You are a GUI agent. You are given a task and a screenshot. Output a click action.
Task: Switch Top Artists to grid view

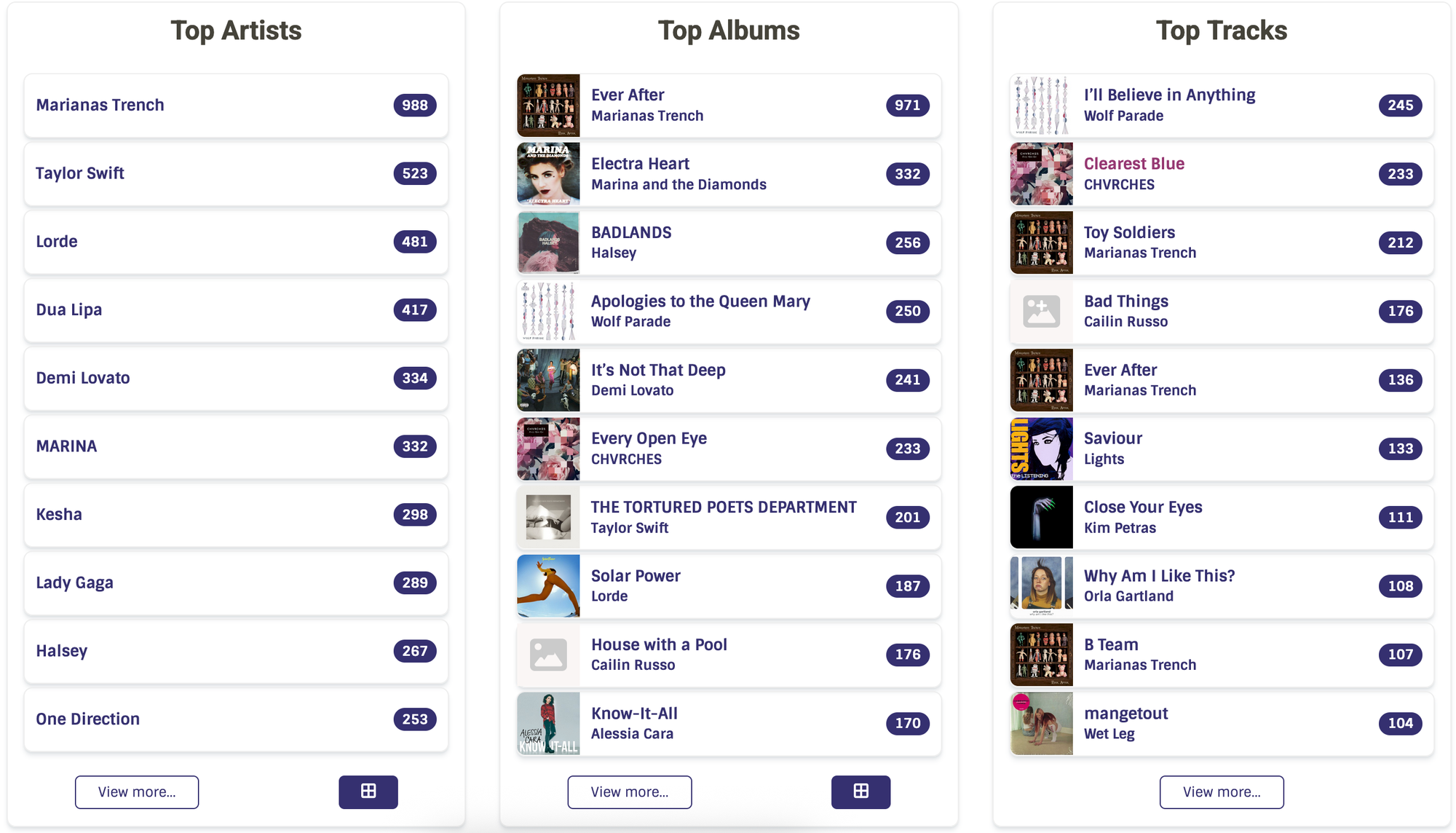368,791
